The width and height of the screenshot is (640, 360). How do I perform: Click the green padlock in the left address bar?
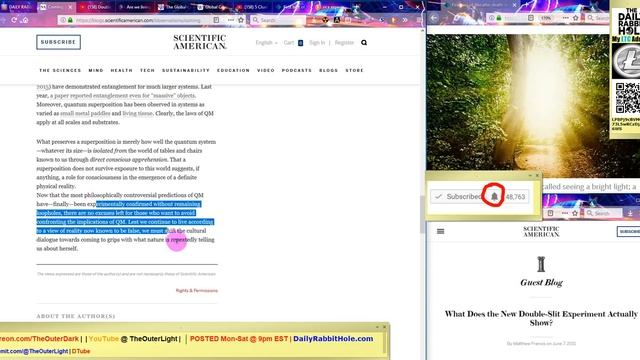click(70, 20)
